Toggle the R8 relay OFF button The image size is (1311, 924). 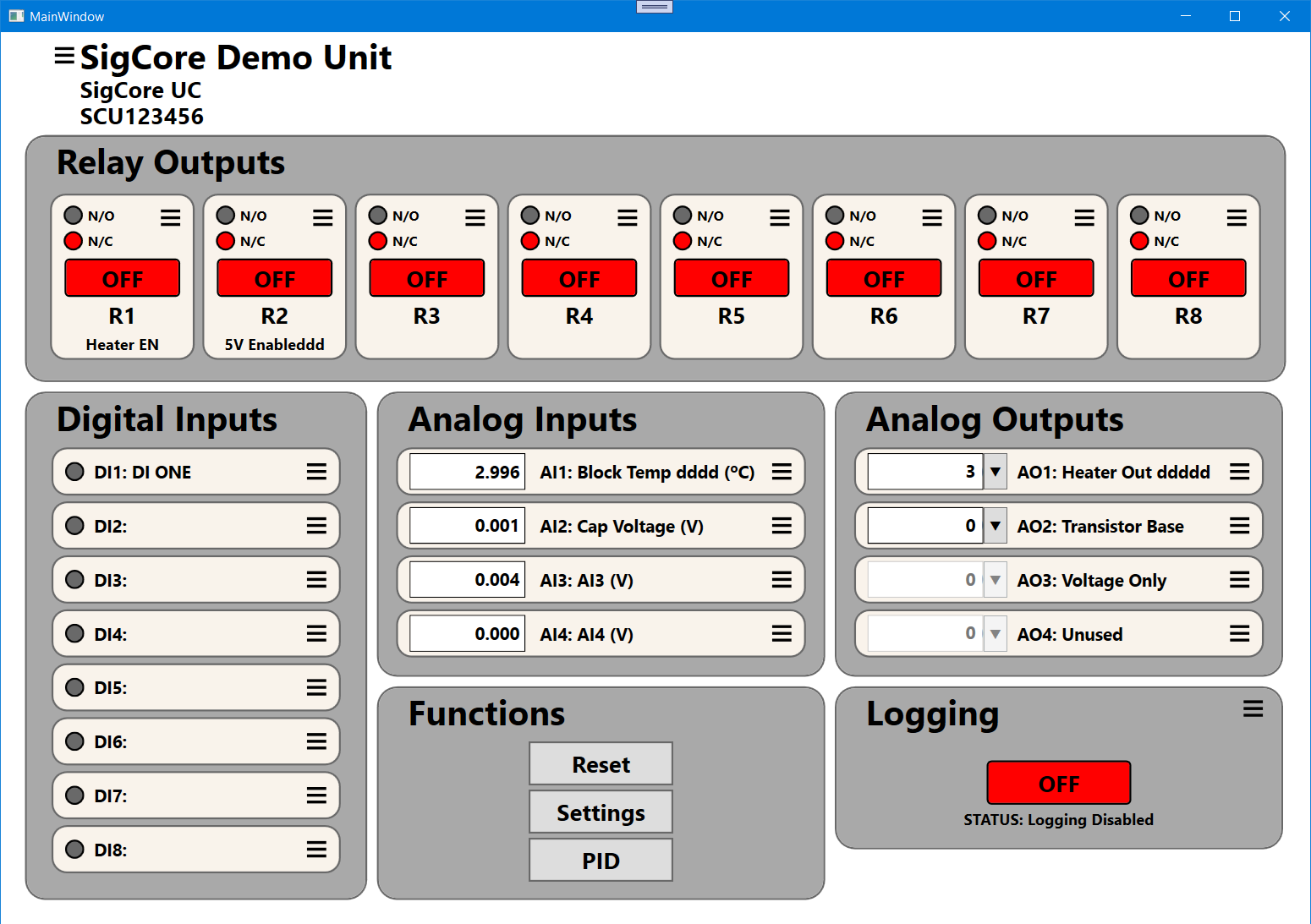coord(1188,278)
